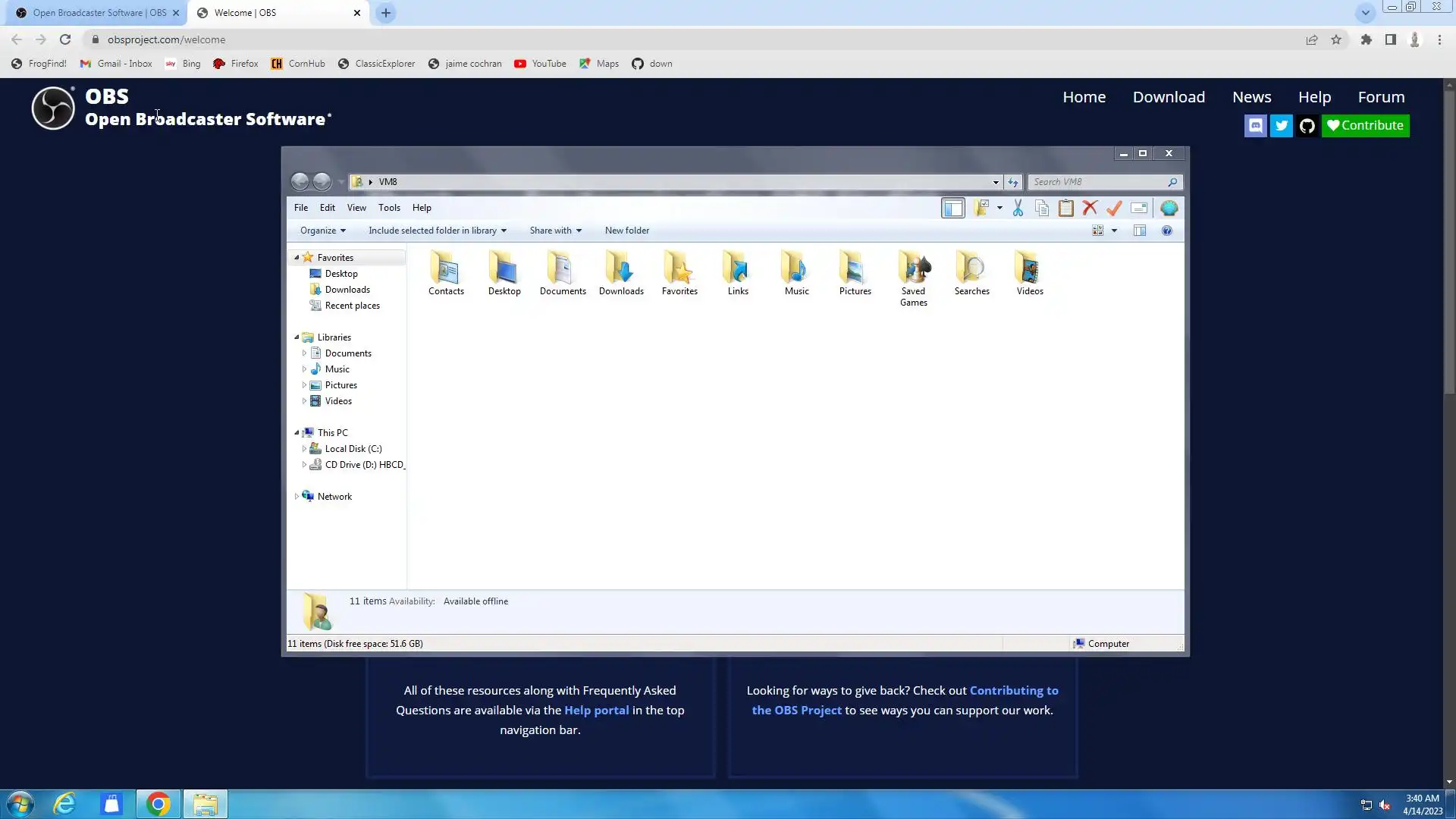The height and width of the screenshot is (819, 1456).
Task: Click the GitHub icon on OBS site
Action: [x=1307, y=126]
